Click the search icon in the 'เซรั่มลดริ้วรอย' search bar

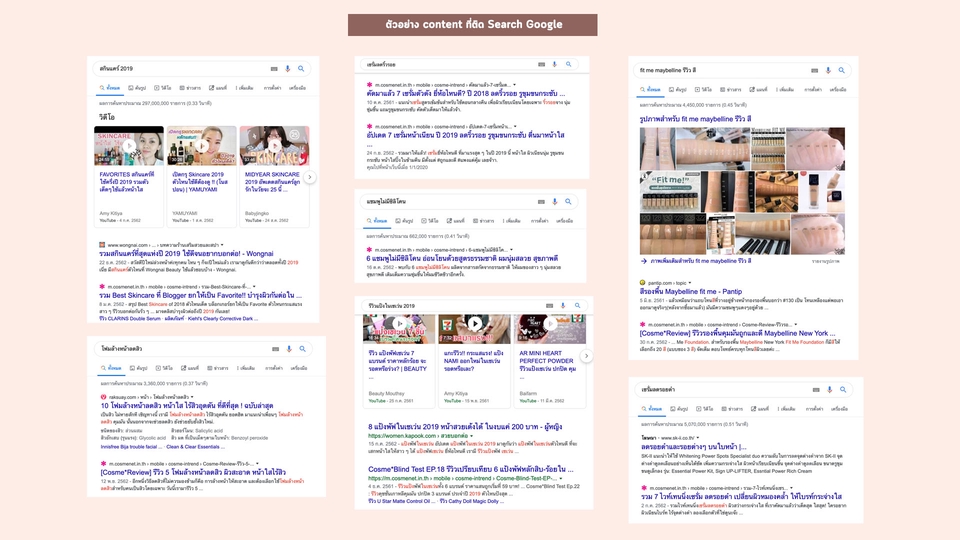click(x=569, y=64)
